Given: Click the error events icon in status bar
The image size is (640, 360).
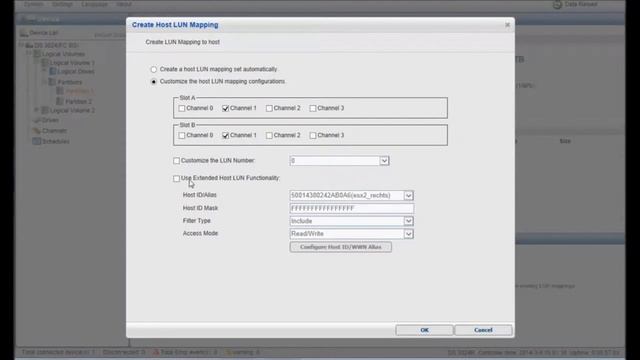Looking at the screenshot, I should pyautogui.click(x=156, y=352).
